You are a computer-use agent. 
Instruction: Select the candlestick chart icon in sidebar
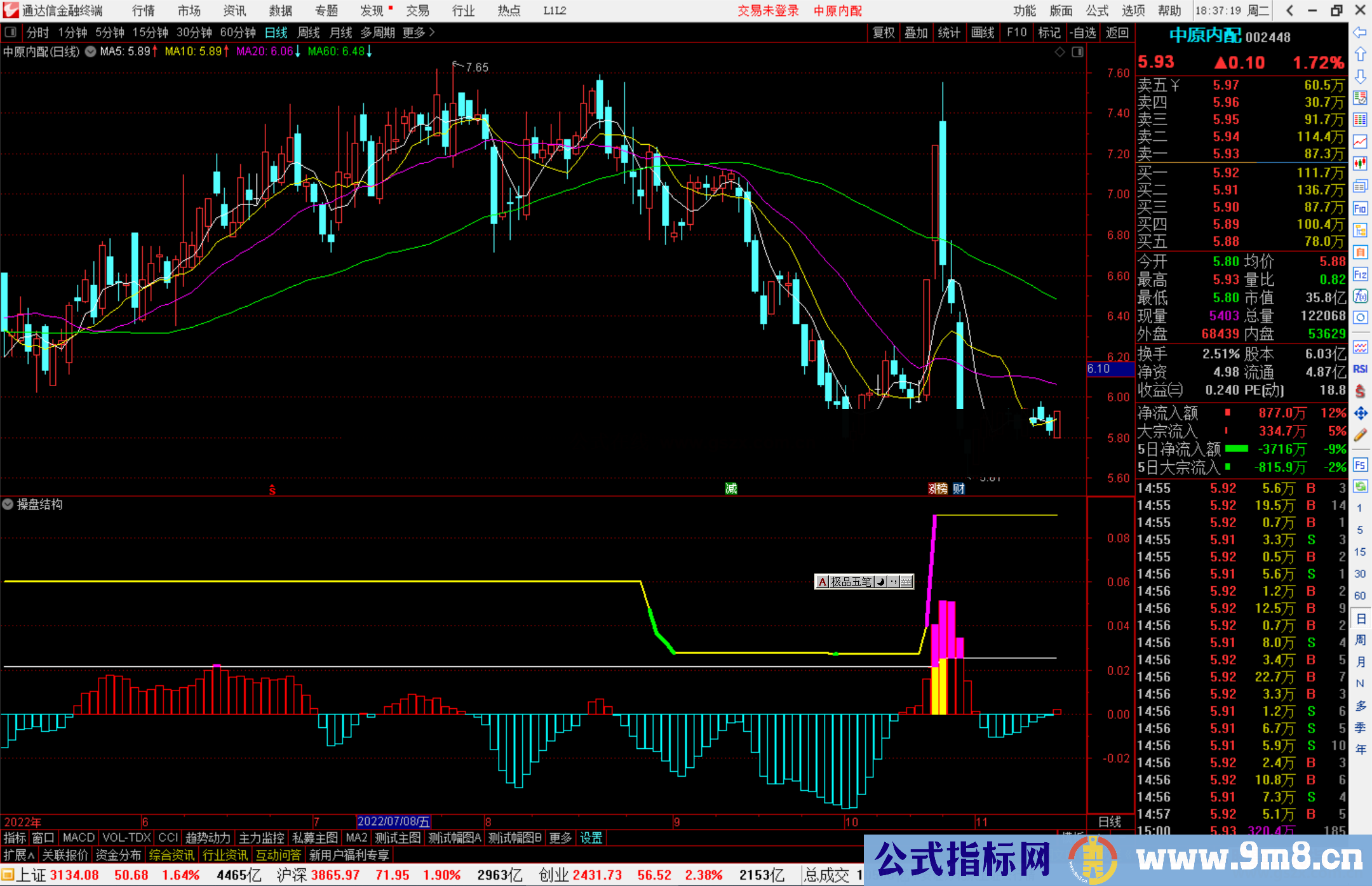click(1360, 164)
